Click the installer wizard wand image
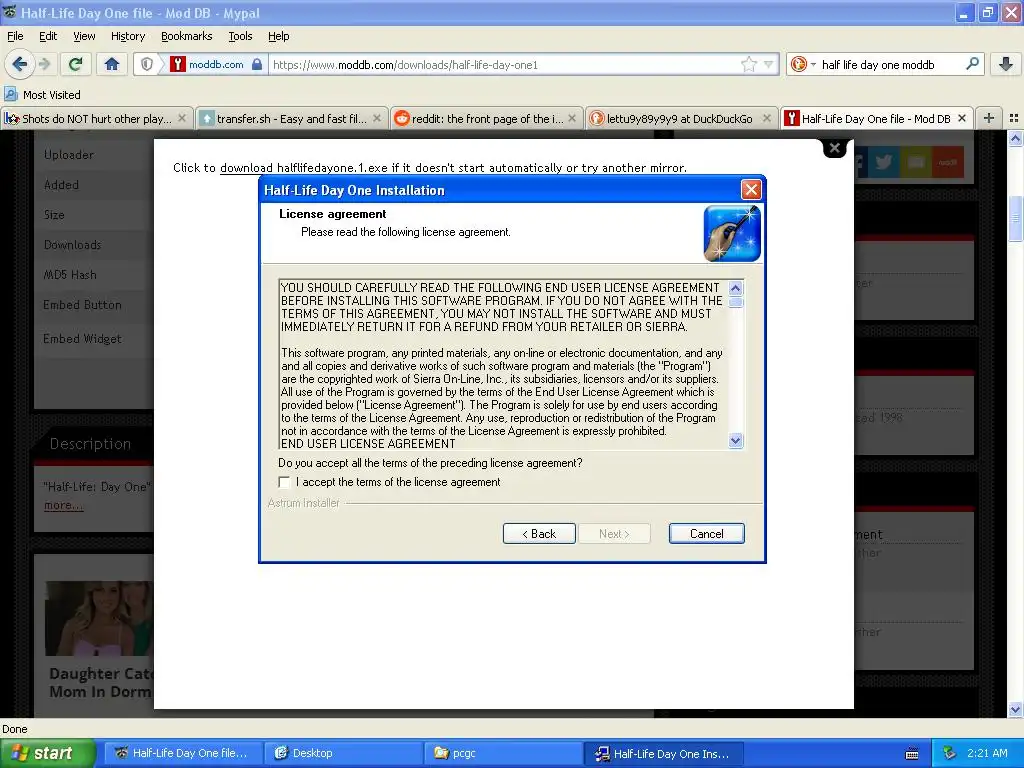This screenshot has height=768, width=1024. [731, 233]
